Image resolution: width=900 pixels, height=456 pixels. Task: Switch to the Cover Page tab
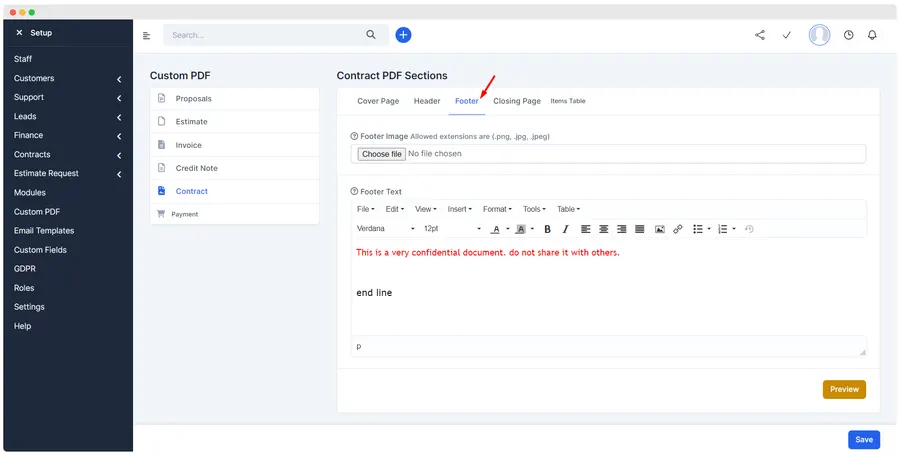point(378,101)
